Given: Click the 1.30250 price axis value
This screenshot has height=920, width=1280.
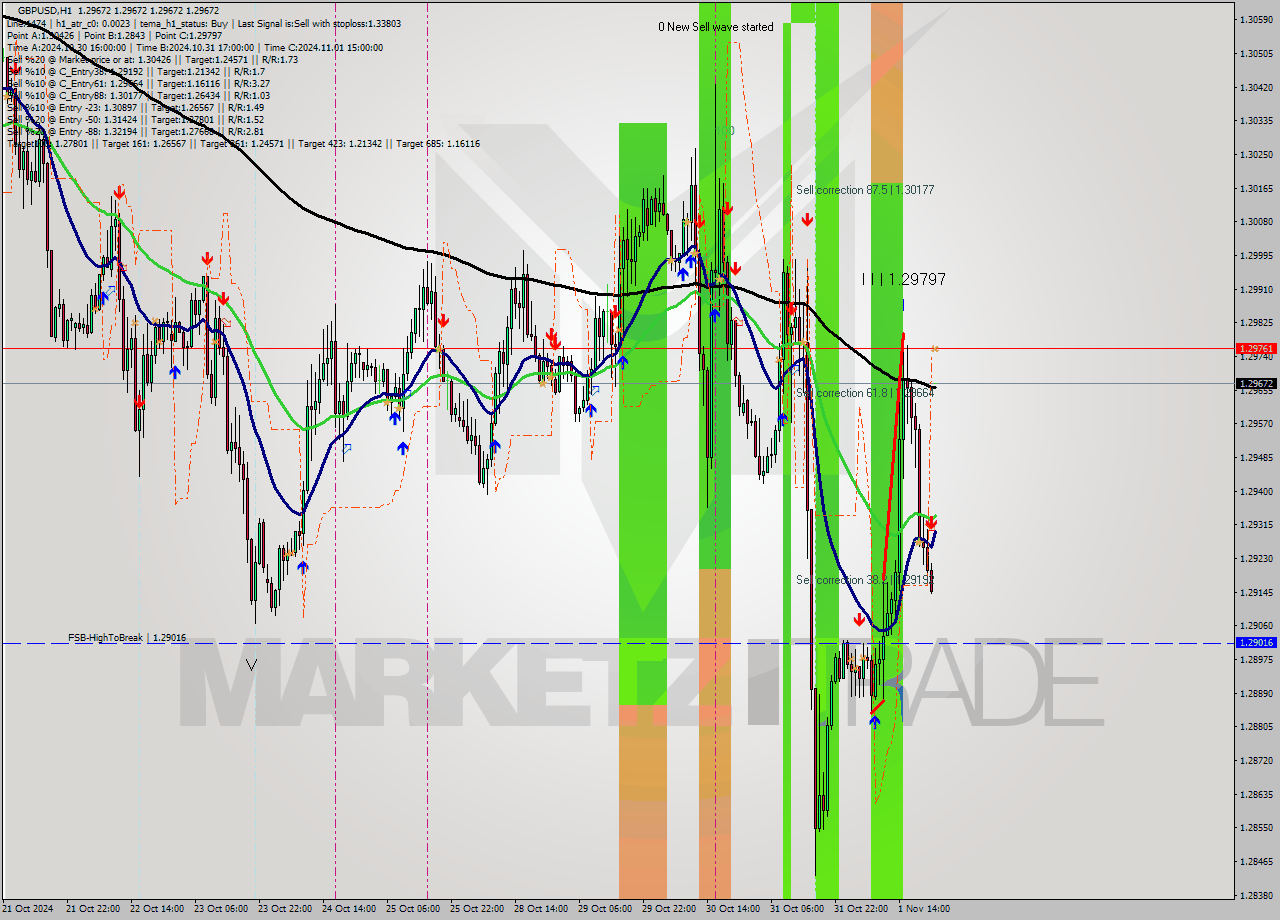Looking at the screenshot, I should click(1257, 154).
